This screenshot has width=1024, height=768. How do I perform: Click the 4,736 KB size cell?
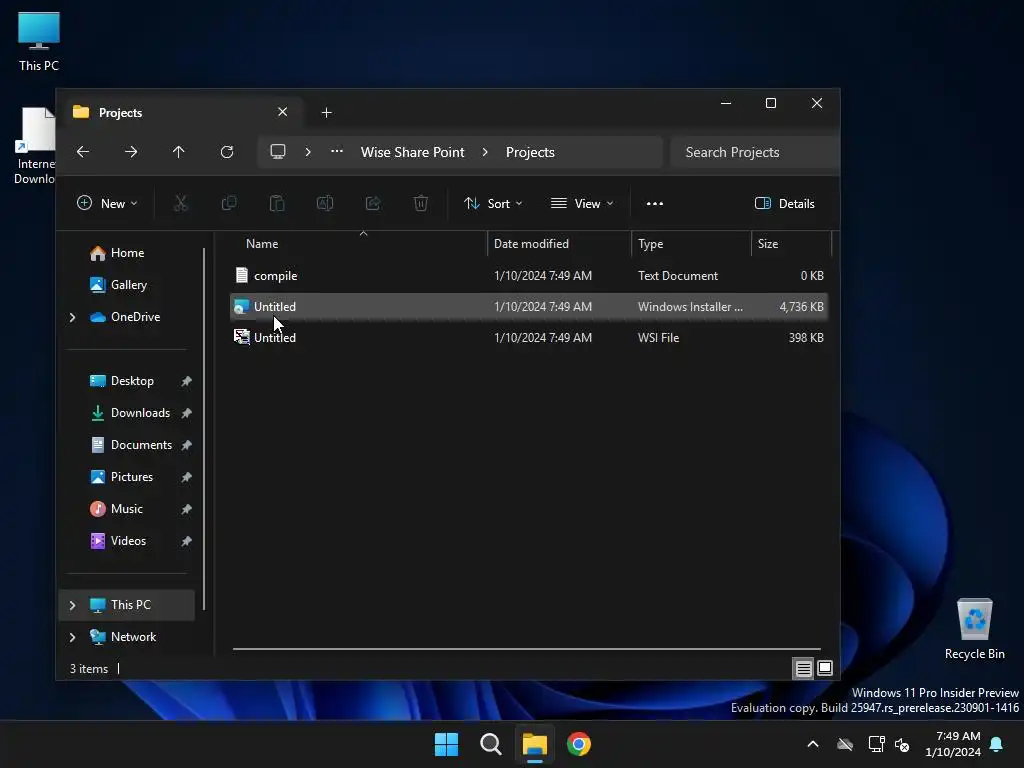click(801, 307)
